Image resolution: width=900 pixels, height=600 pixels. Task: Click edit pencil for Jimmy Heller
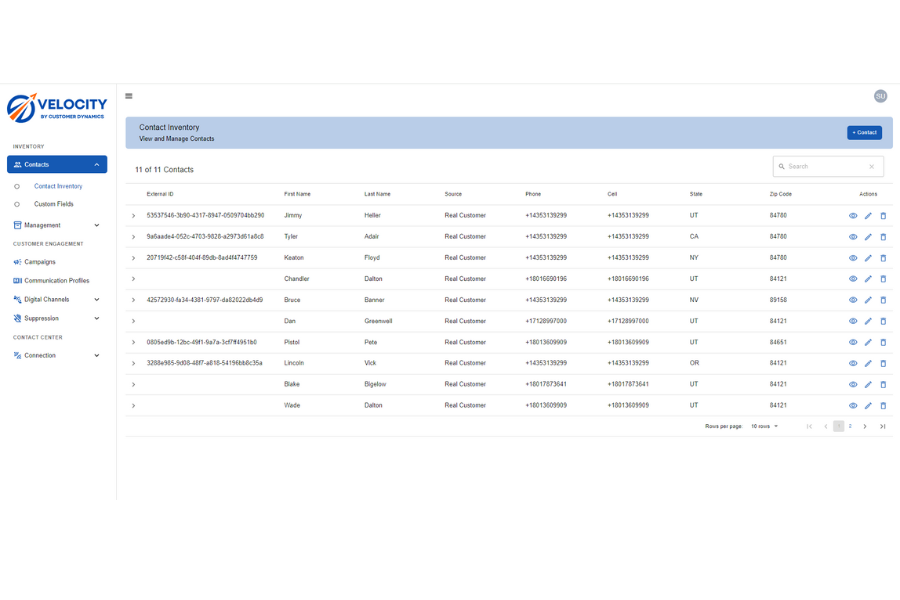click(868, 216)
